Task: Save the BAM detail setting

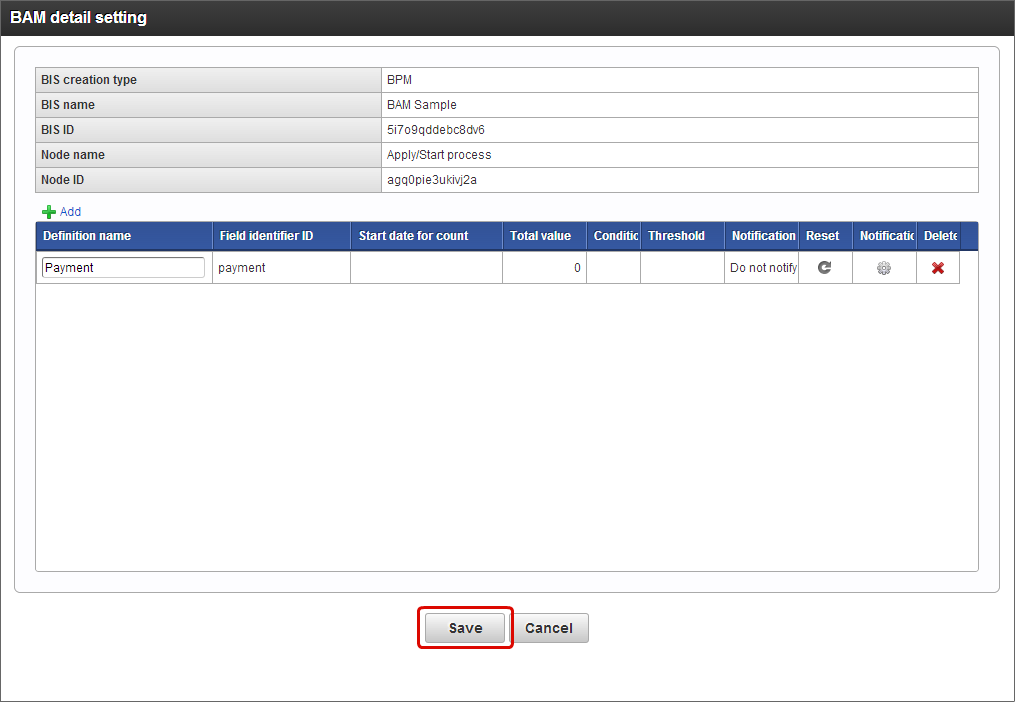Action: 465,628
